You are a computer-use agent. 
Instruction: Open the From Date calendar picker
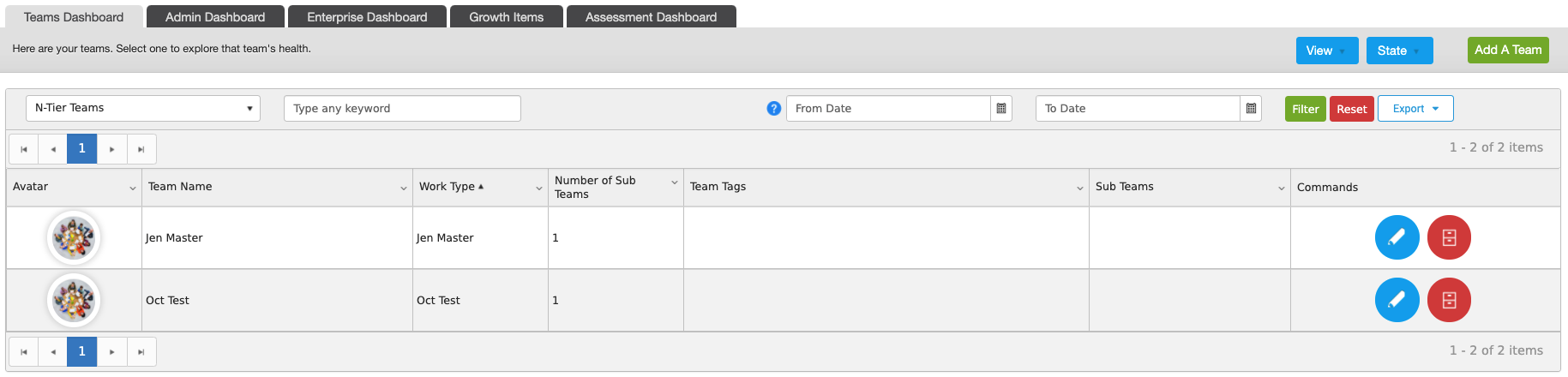1000,109
